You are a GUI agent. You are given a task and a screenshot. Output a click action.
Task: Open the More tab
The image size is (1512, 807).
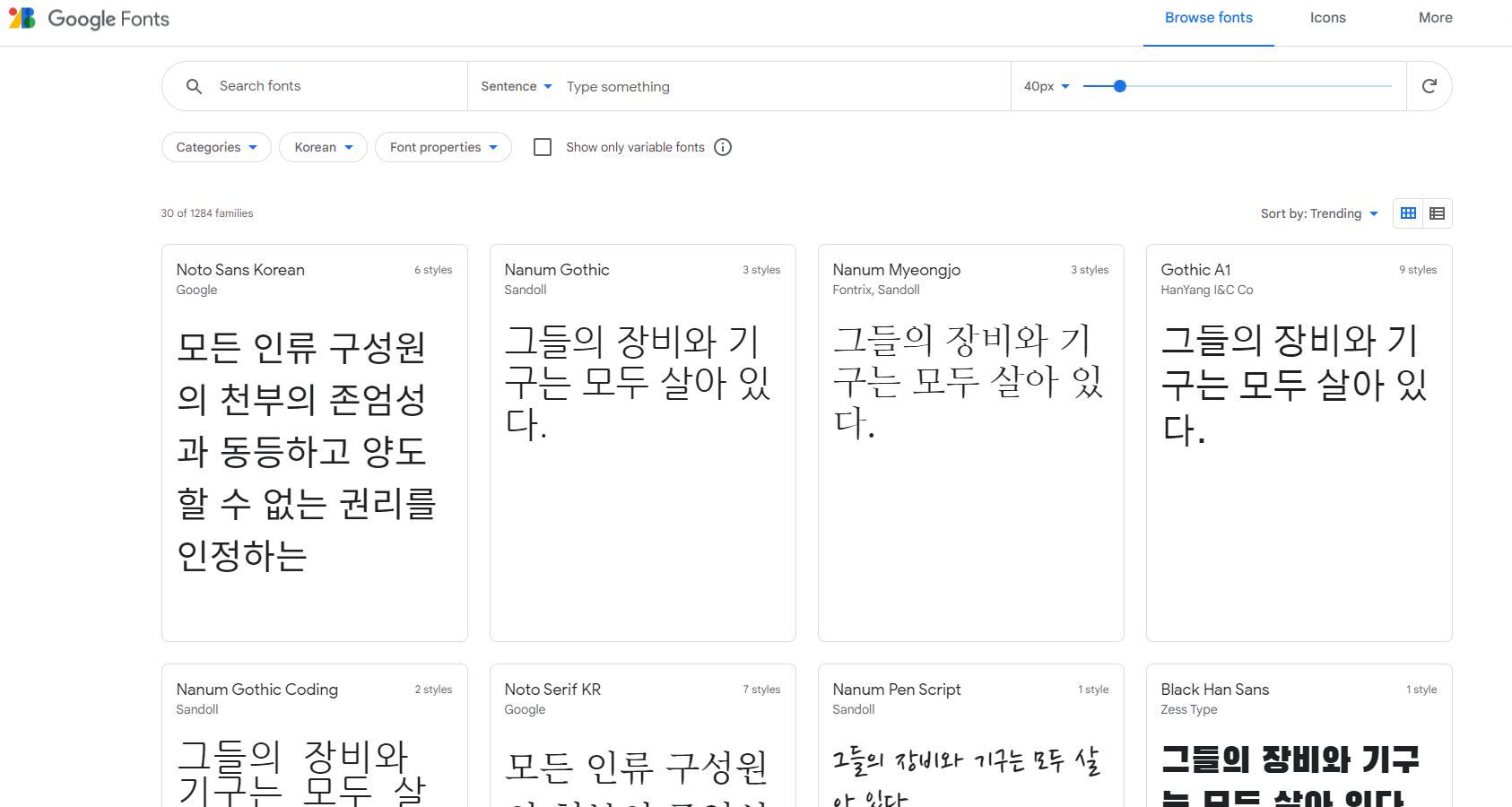click(1436, 18)
